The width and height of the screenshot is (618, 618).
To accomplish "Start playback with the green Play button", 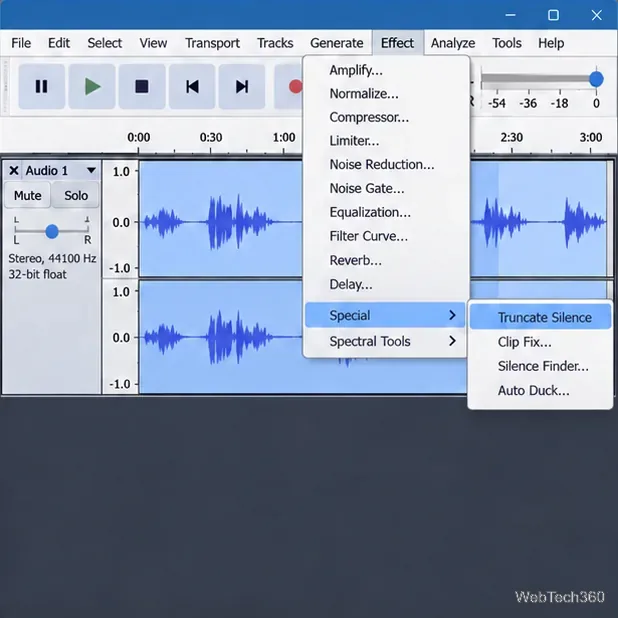I will (92, 86).
